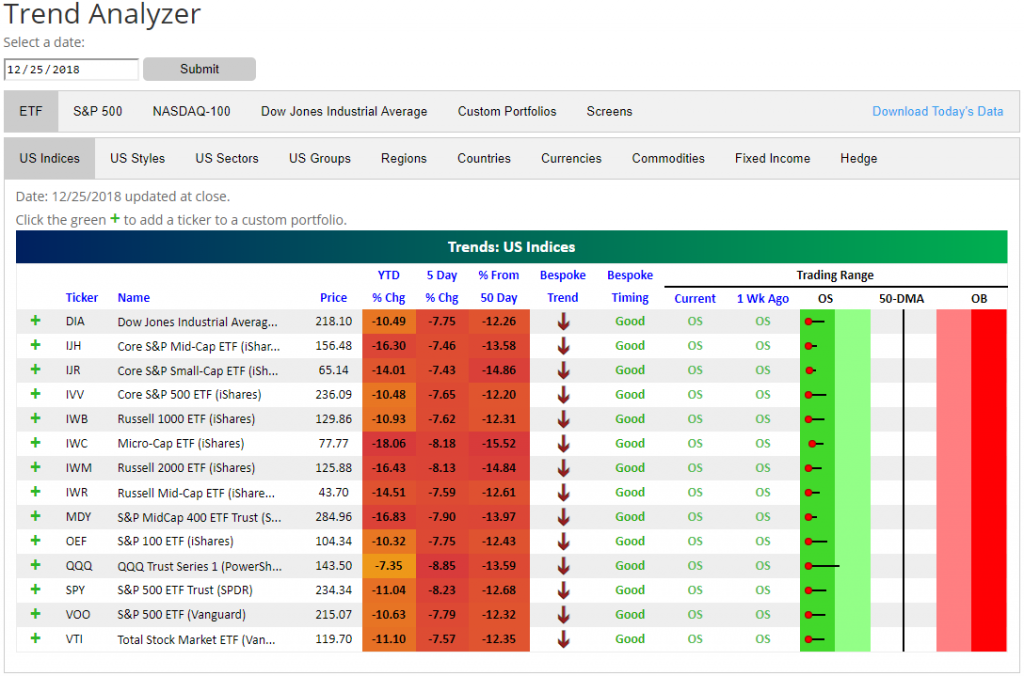Add SPY using the green plus icon
Screen dimensions: 1024x676
click(x=36, y=589)
